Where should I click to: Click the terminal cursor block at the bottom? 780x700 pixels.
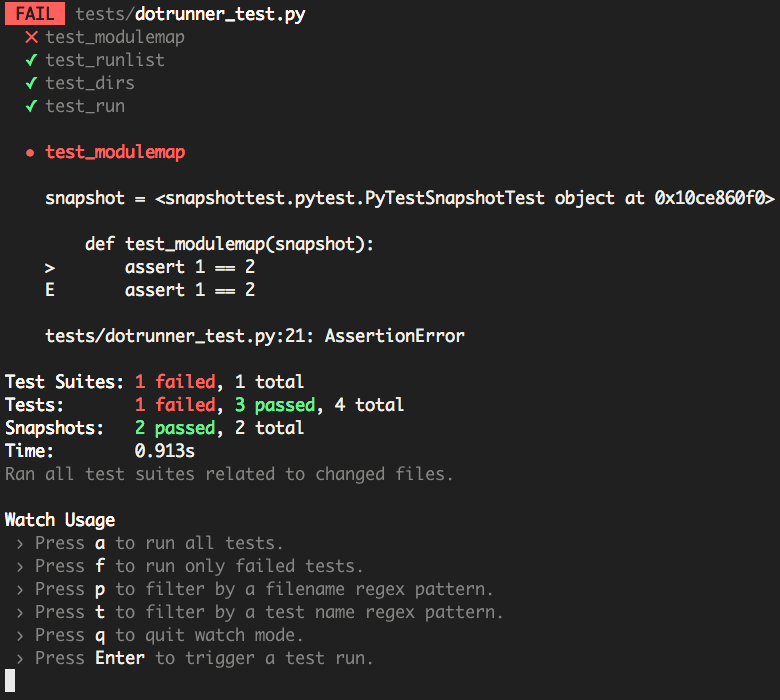click(10, 680)
